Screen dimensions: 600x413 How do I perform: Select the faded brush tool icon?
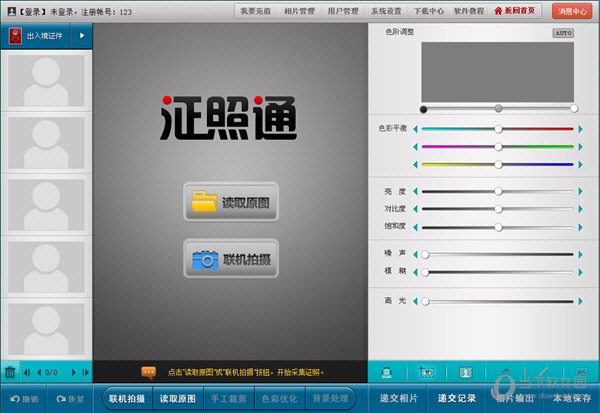click(x=505, y=372)
